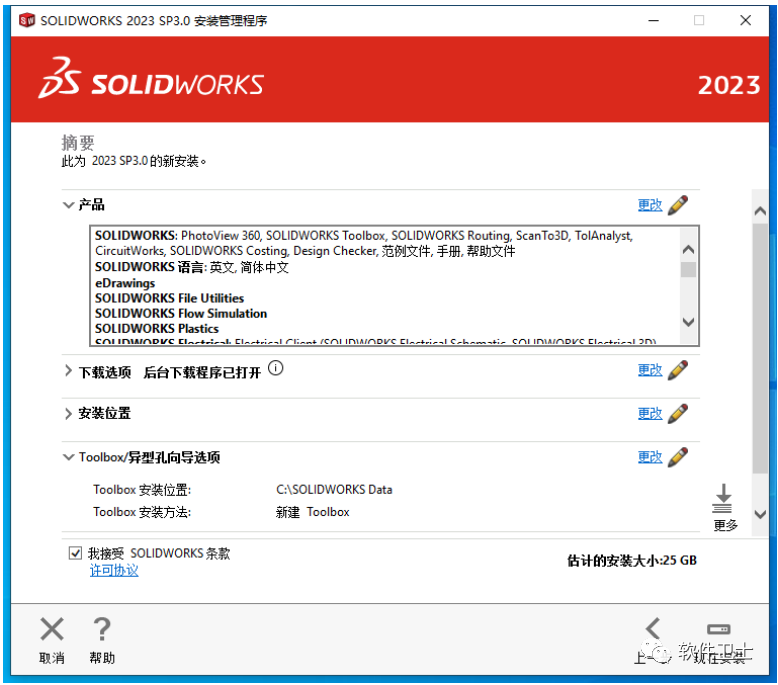Close the installation manager window
Image resolution: width=778 pixels, height=685 pixels.
(745, 20)
